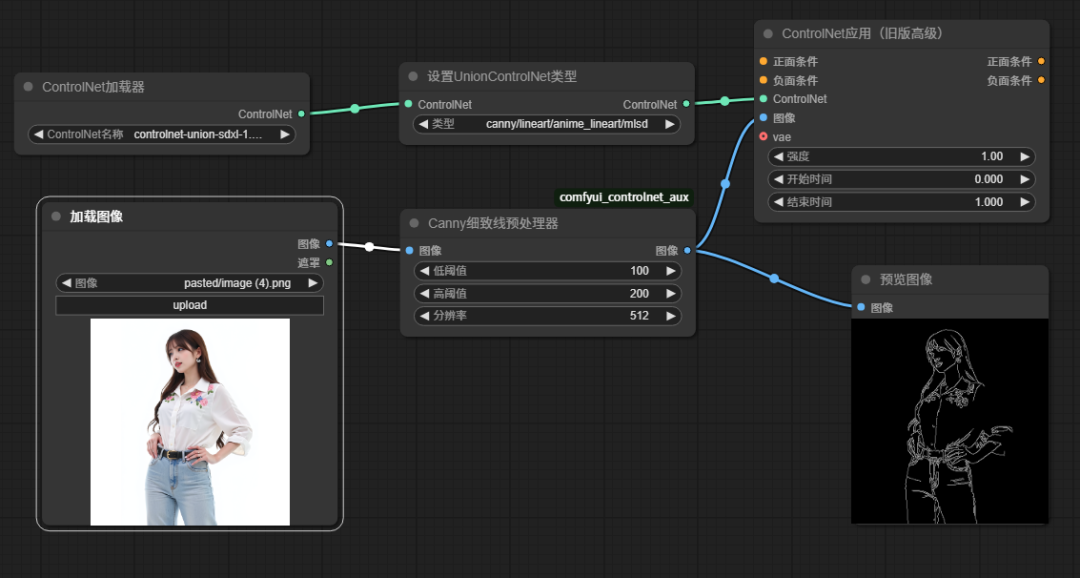Image resolution: width=1080 pixels, height=578 pixels.
Task: Click the 强度 value field
Action: pos(901,156)
